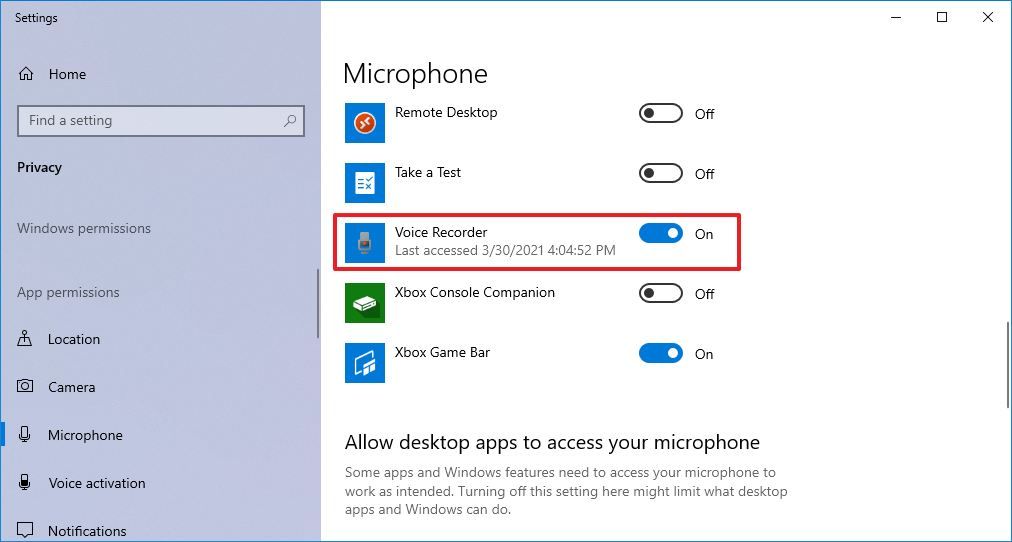Click the search magnifier icon
This screenshot has width=1012, height=542.
coord(290,121)
